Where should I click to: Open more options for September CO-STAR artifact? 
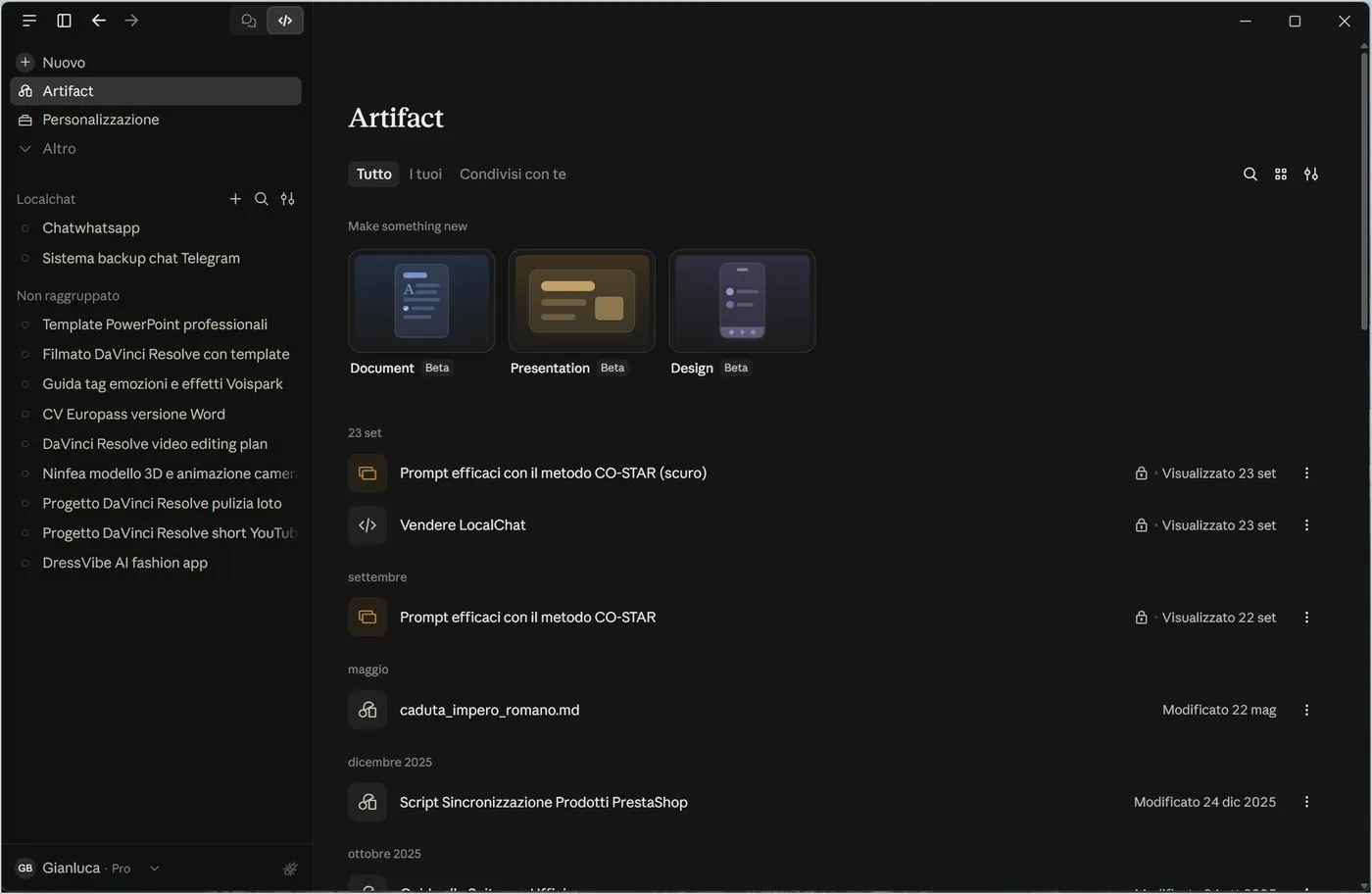[x=1306, y=618]
